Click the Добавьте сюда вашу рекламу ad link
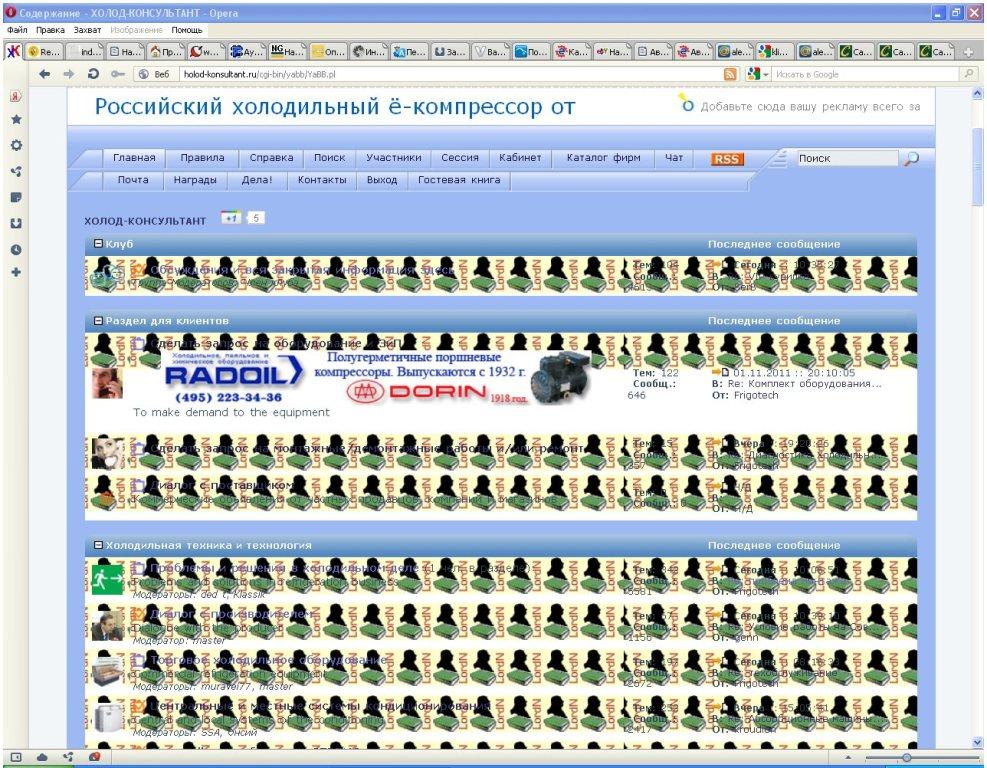This screenshot has width=987, height=768. 810,107
